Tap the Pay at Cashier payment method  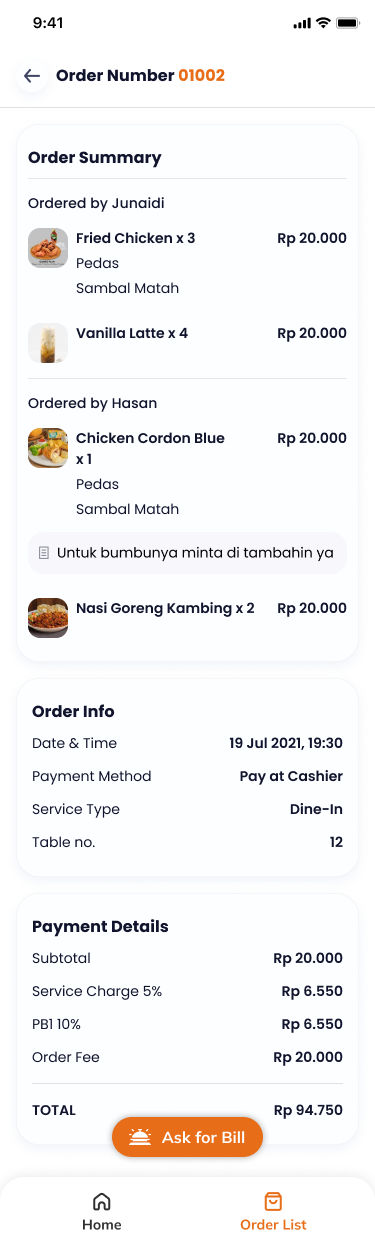coord(291,776)
